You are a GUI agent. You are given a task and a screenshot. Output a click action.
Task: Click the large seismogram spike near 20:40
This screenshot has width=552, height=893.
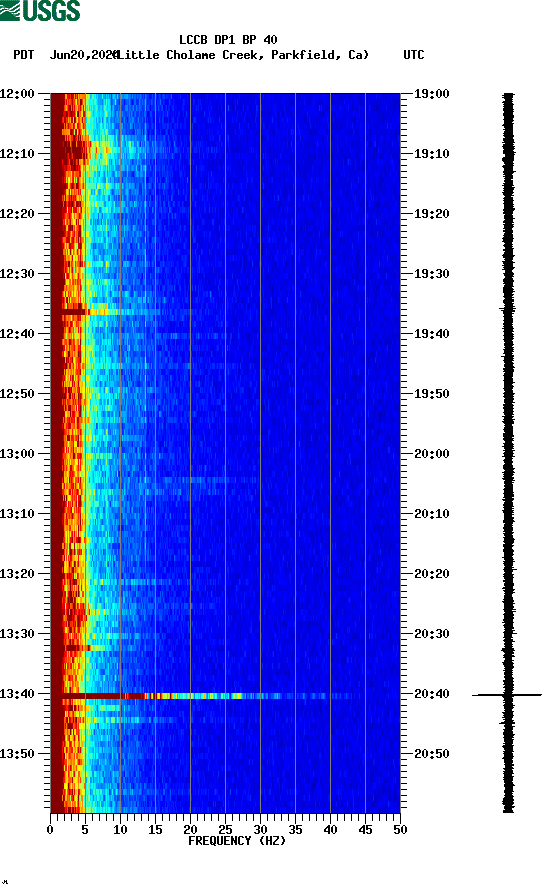[507, 695]
